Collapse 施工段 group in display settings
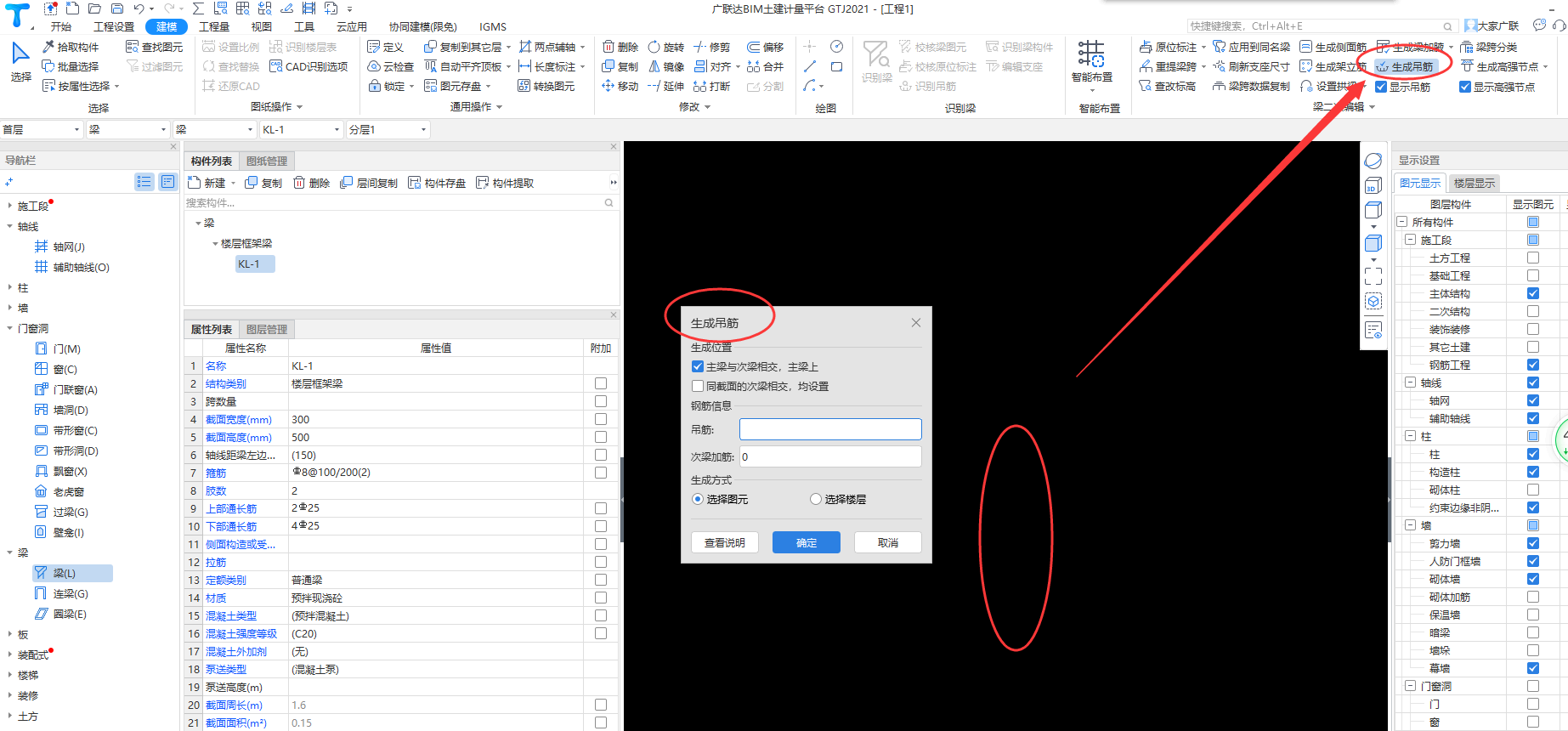1568x731 pixels. (x=1410, y=240)
